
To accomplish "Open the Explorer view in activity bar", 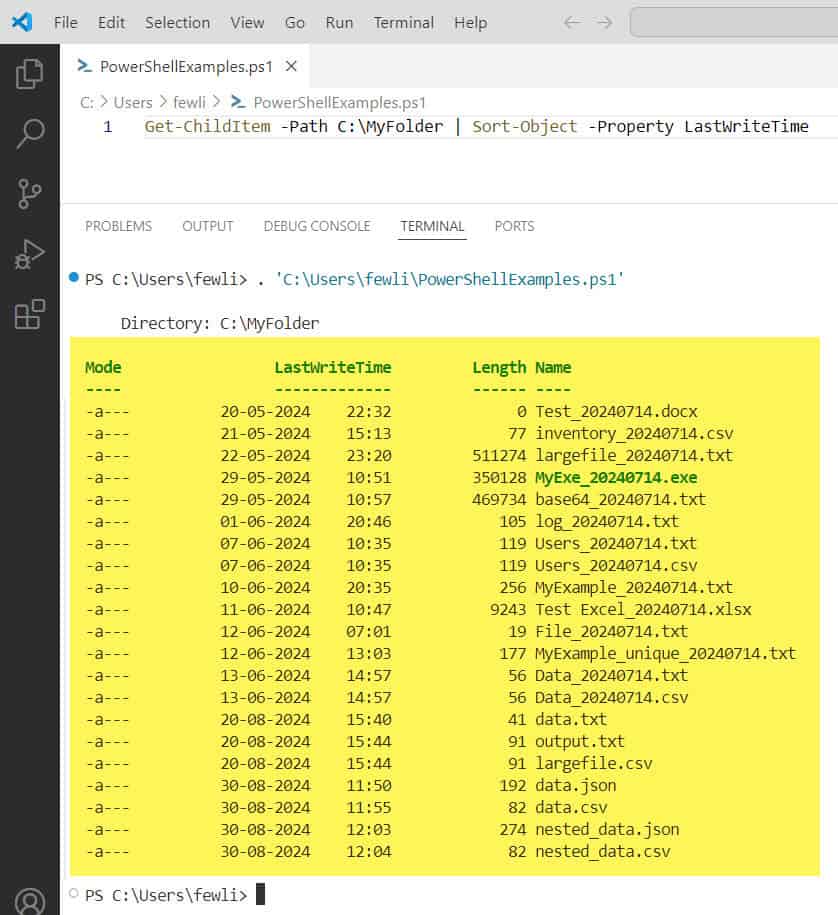I will (29, 74).
